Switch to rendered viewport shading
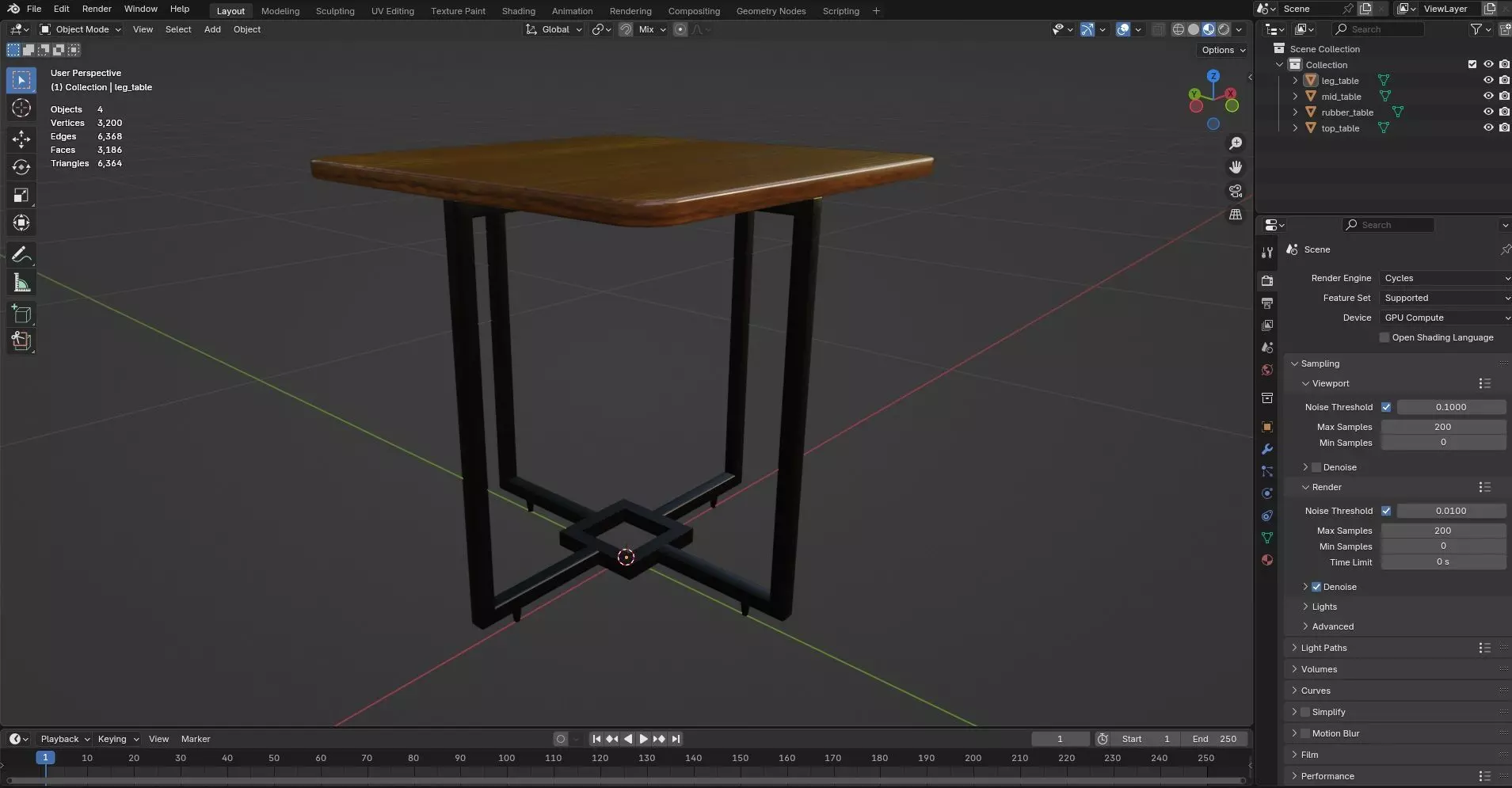The width and height of the screenshot is (1512, 788). (1224, 29)
